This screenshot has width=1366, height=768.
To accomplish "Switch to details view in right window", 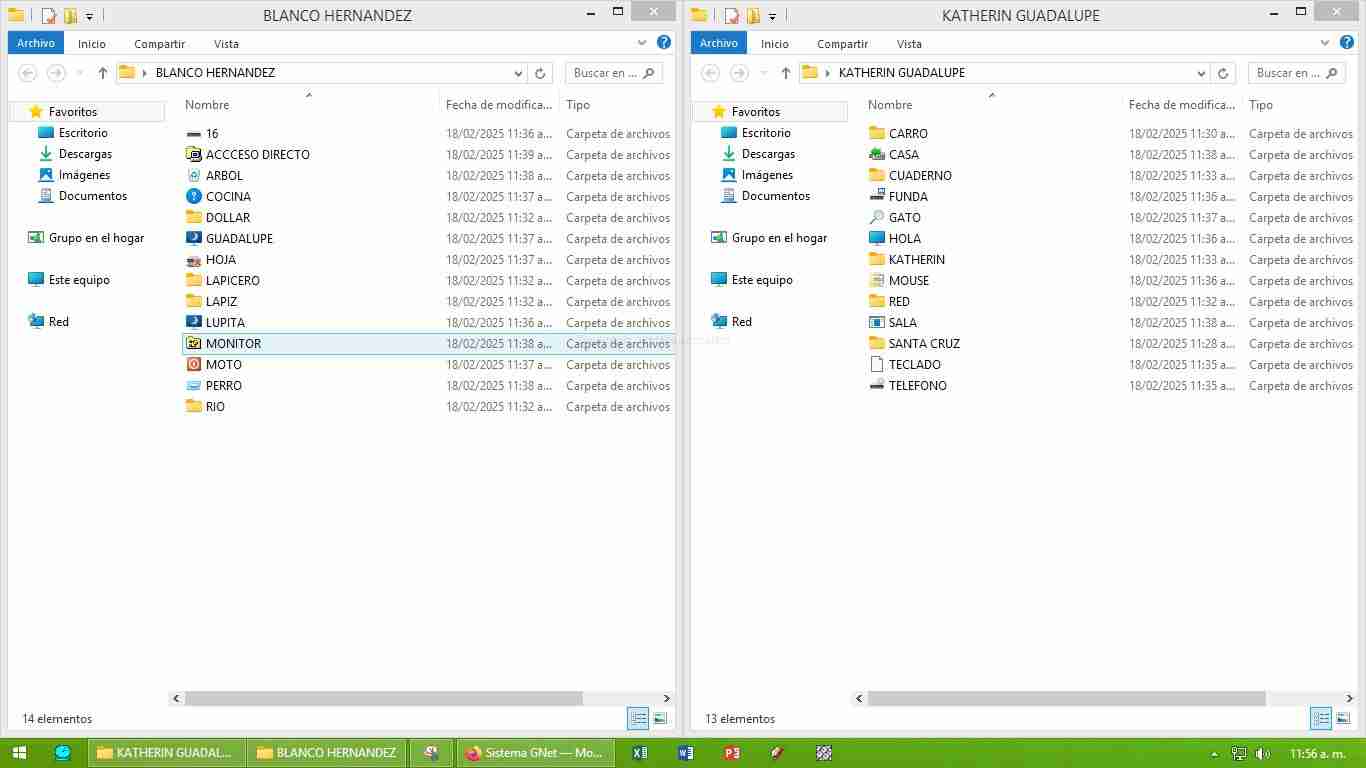I will click(1321, 718).
